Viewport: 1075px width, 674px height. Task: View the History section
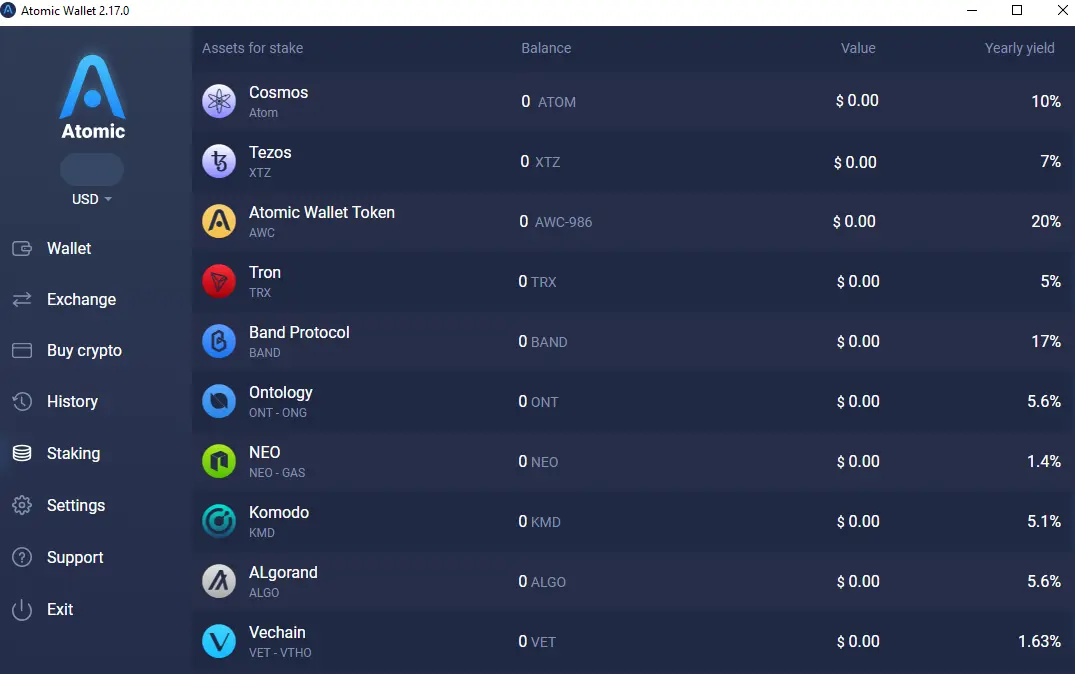(x=72, y=402)
